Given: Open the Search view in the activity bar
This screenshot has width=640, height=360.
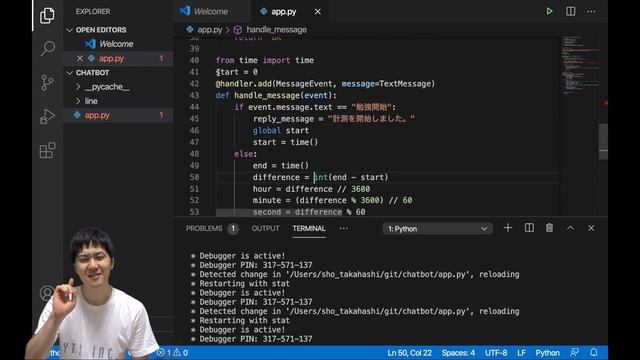Looking at the screenshot, I should 47,48.
